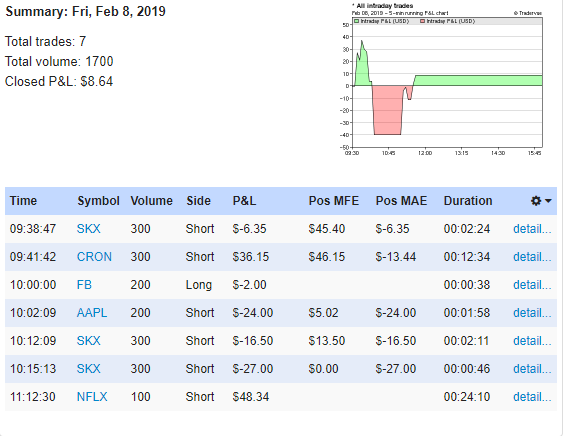Open detail link for FB trade

click(x=532, y=285)
